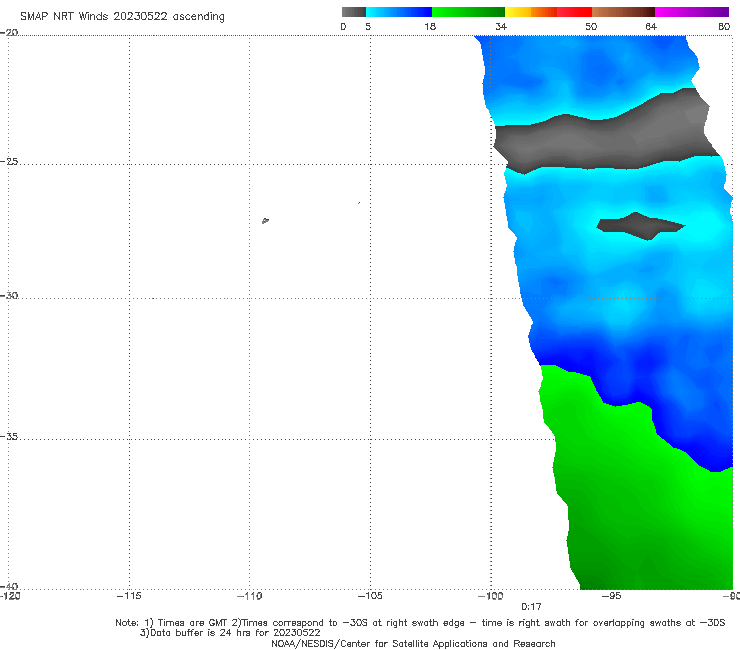The height and width of the screenshot is (650, 740).
Task: Click the brown 50-64 segment of the color bar
Action: (x=623, y=12)
